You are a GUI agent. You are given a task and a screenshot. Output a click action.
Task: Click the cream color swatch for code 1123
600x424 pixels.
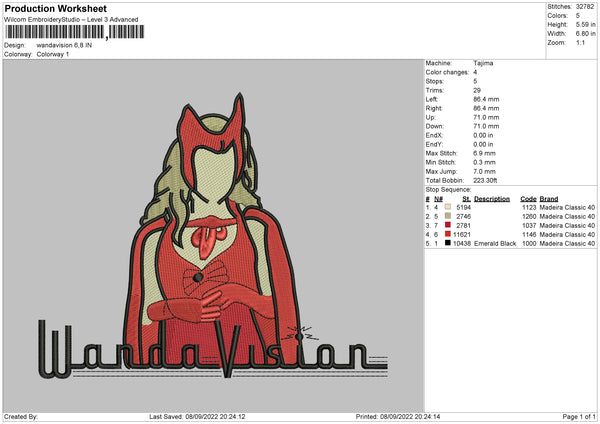pyautogui.click(x=449, y=207)
